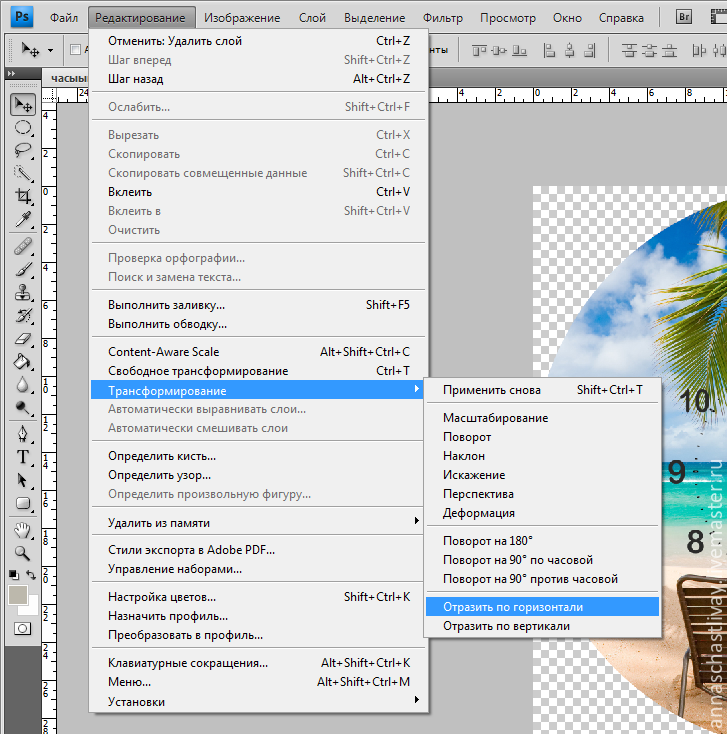Toggle the auto-select checkbox in options bar

click(x=76, y=49)
